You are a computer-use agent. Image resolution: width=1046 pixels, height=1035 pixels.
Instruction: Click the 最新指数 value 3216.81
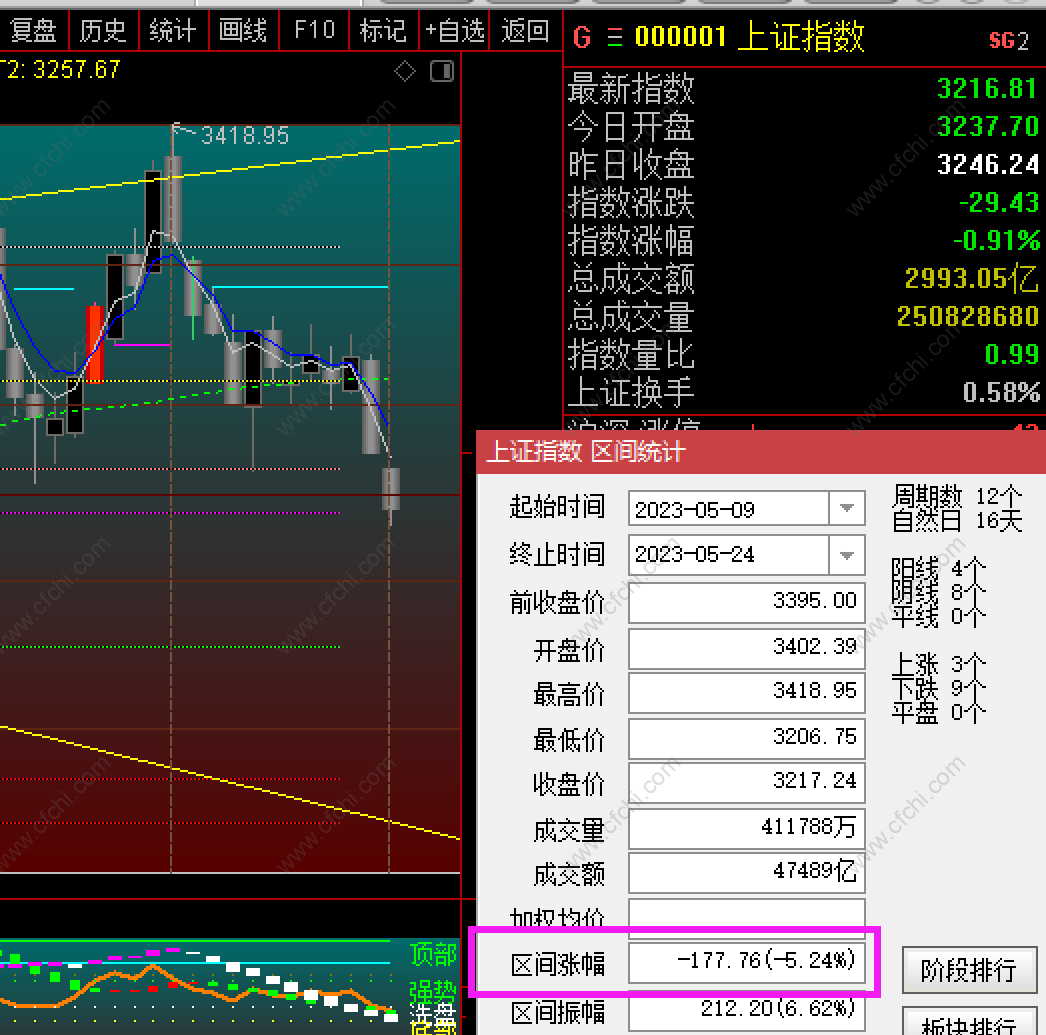(987, 89)
